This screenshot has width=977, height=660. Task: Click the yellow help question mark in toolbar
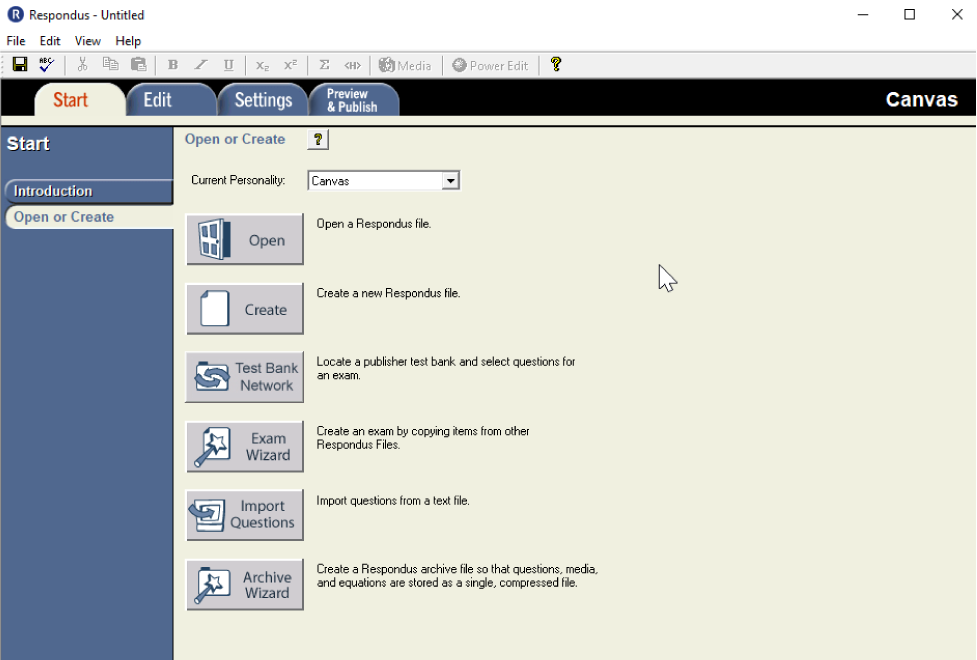pyautogui.click(x=556, y=65)
